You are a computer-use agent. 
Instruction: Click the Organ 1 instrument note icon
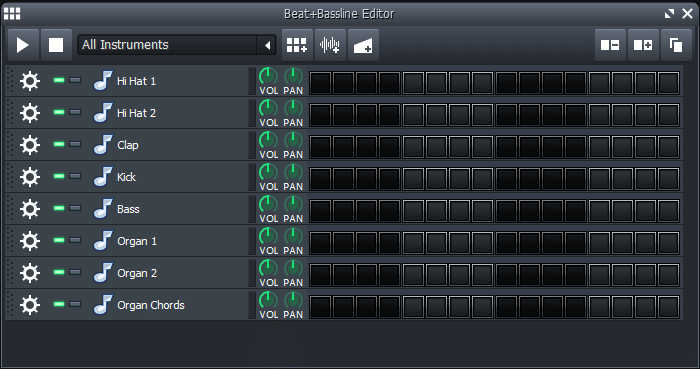(103, 241)
